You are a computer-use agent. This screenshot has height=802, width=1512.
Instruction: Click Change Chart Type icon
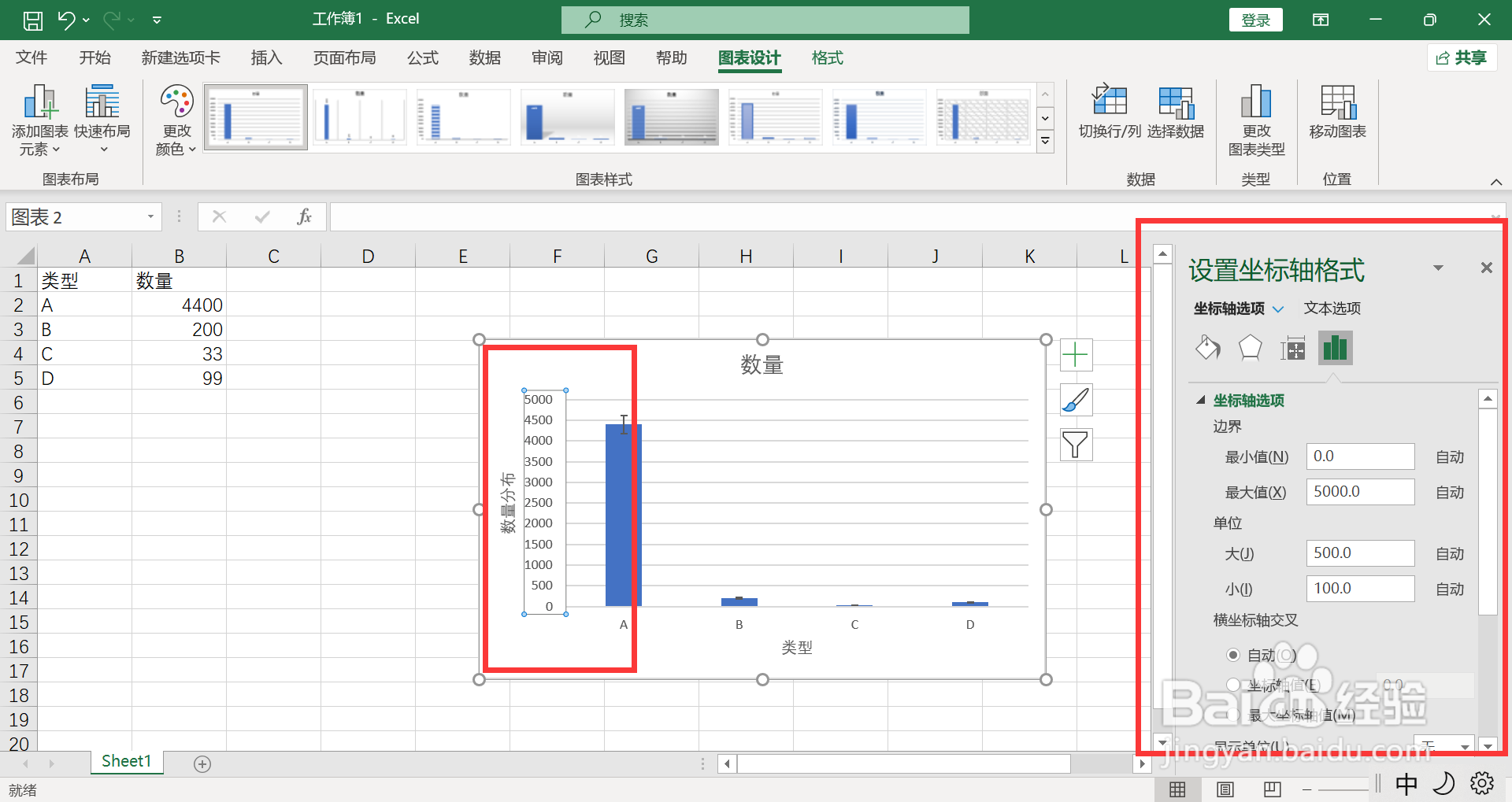coord(1256,120)
